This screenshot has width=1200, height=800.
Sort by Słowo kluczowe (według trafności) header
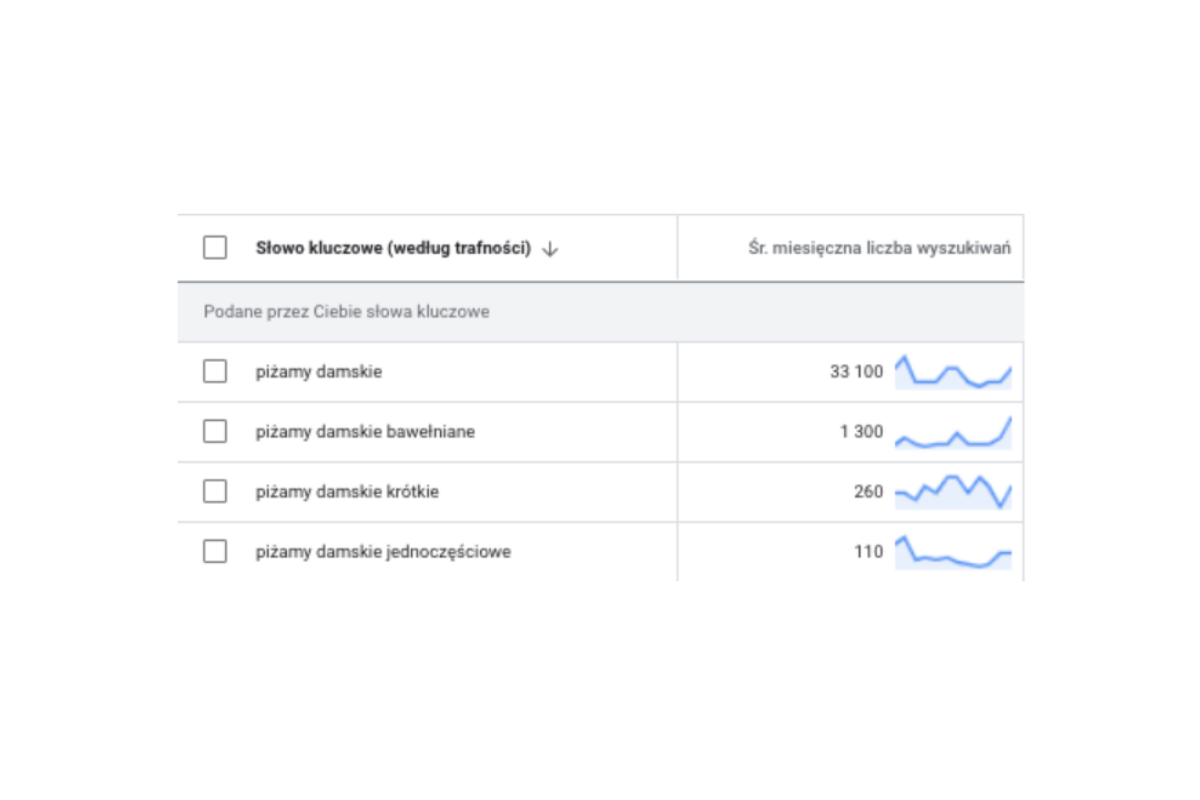coord(393,248)
